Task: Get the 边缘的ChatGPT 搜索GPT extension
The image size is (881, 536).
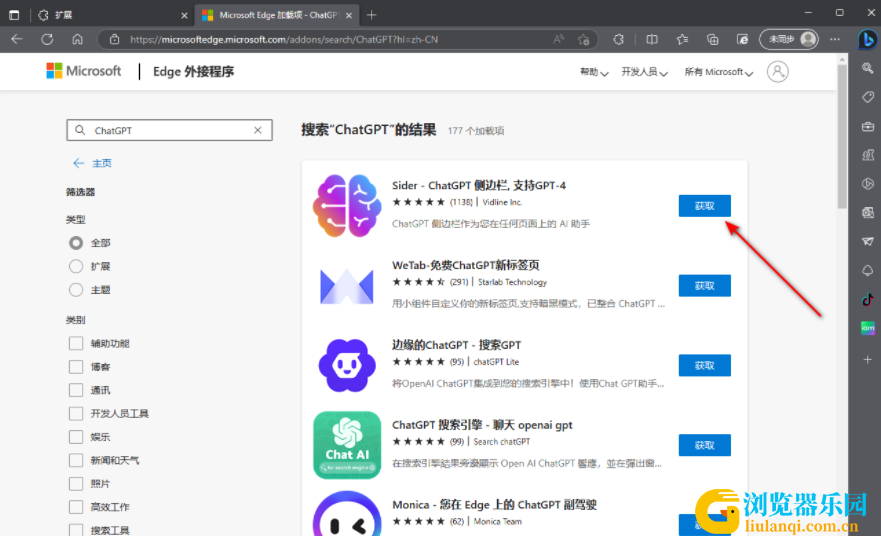Action: click(705, 366)
